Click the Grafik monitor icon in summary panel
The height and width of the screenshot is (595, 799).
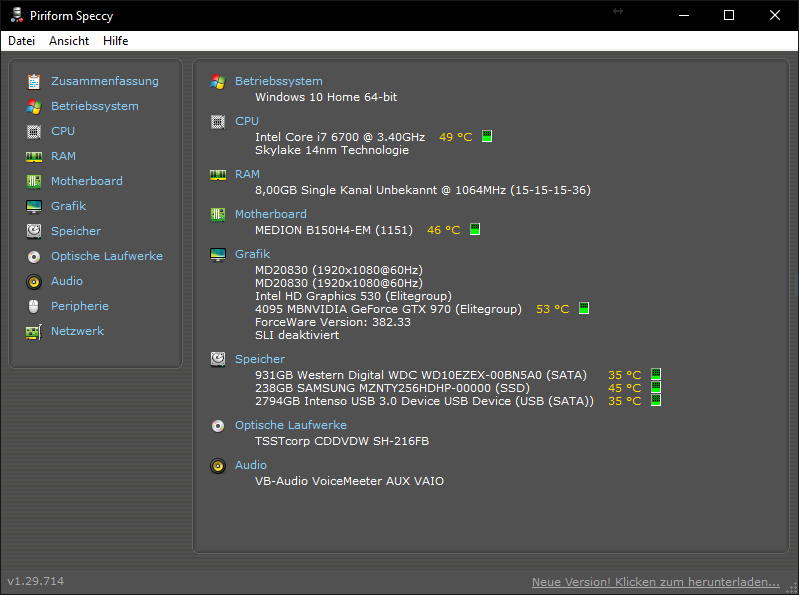point(218,254)
